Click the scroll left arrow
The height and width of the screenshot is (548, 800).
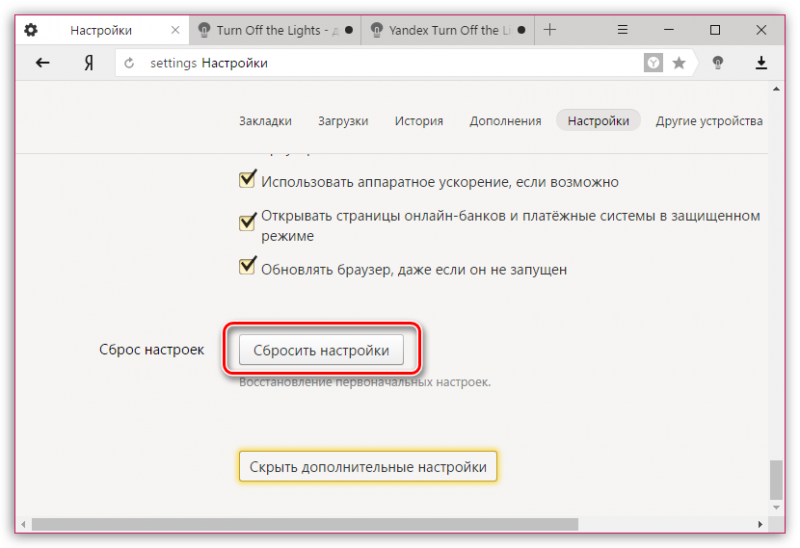click(x=23, y=525)
